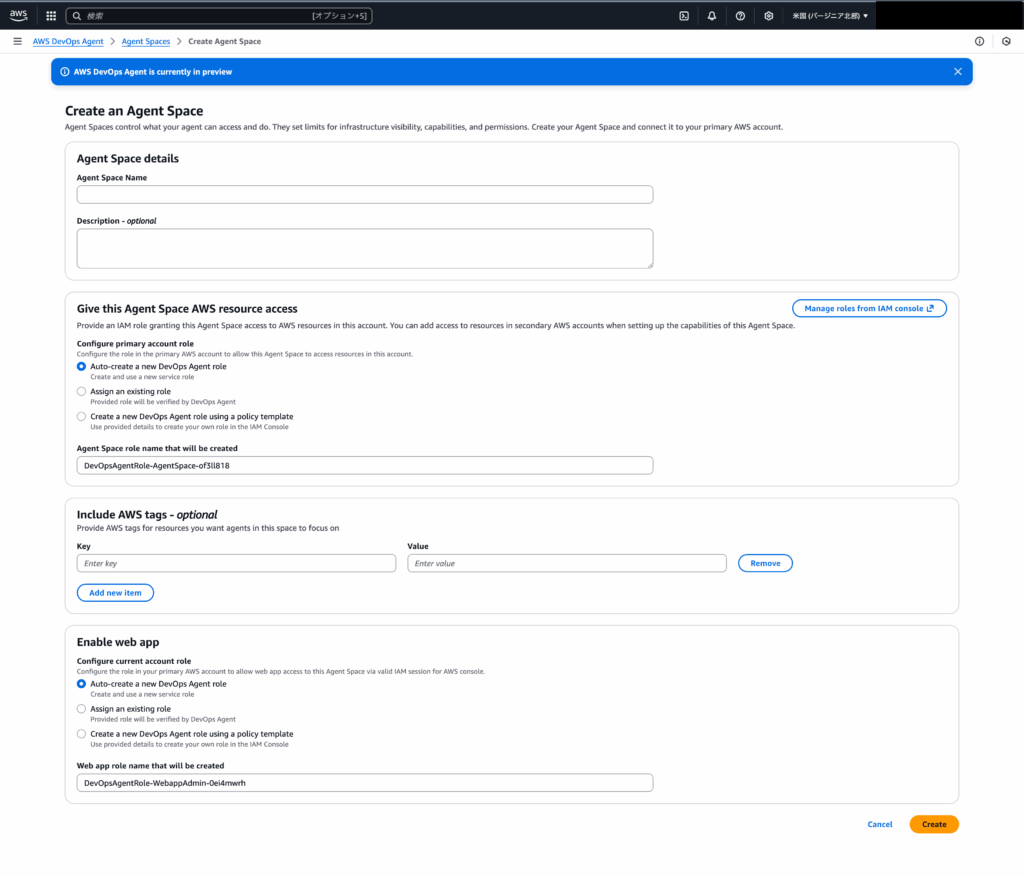This screenshot has width=1024, height=876.
Task: Navigate to Agent Spaces breadcrumb
Action: pos(146,41)
